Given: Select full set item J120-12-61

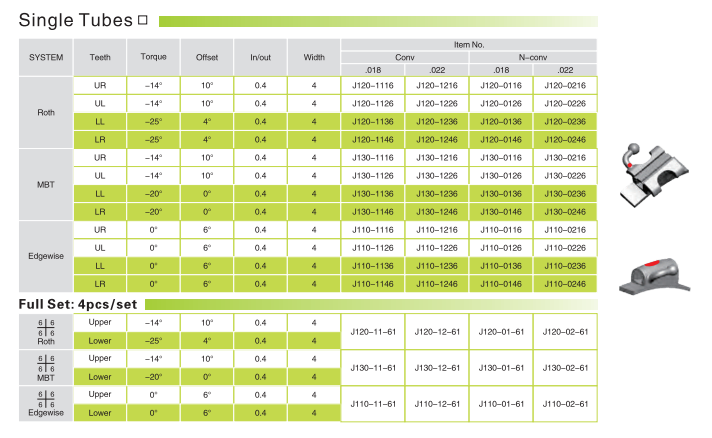Looking at the screenshot, I should click(437, 332).
